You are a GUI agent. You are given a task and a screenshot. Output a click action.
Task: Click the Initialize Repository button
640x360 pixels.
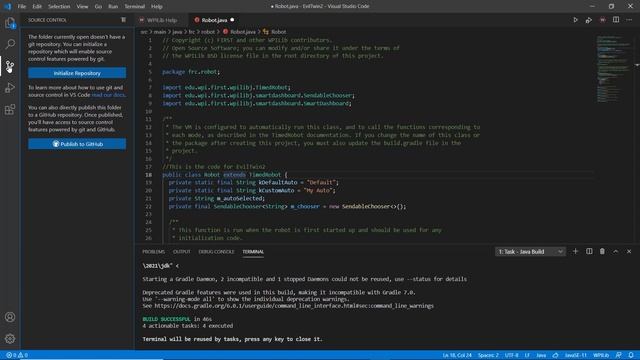click(x=77, y=73)
